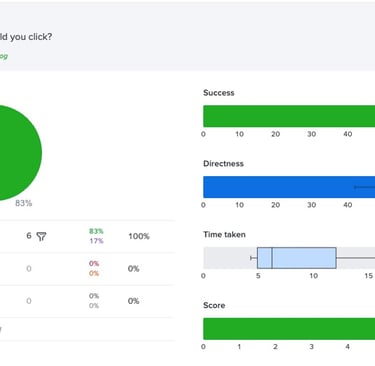Click the Score chart heading
Screen dimensions: 375x366
pyautogui.click(x=214, y=305)
